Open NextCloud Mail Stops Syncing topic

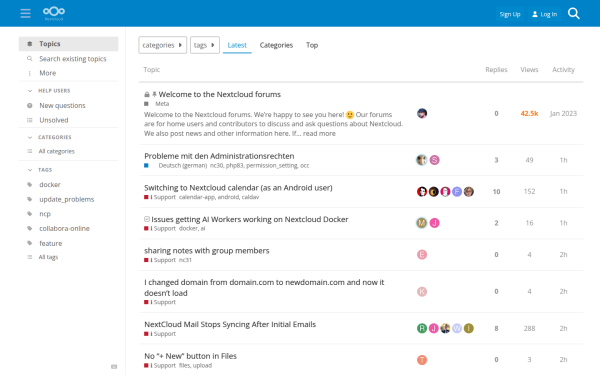pos(230,324)
